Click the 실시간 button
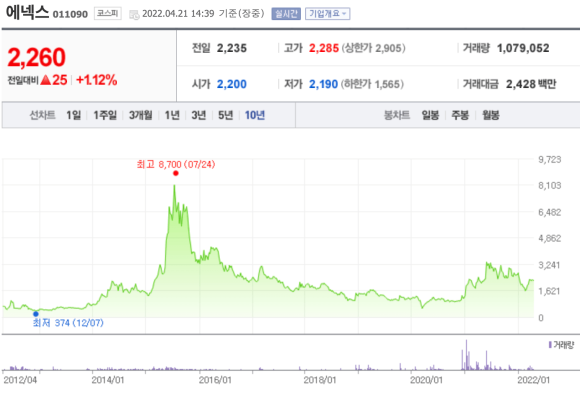Image resolution: width=580 pixels, height=395 pixels. (286, 14)
